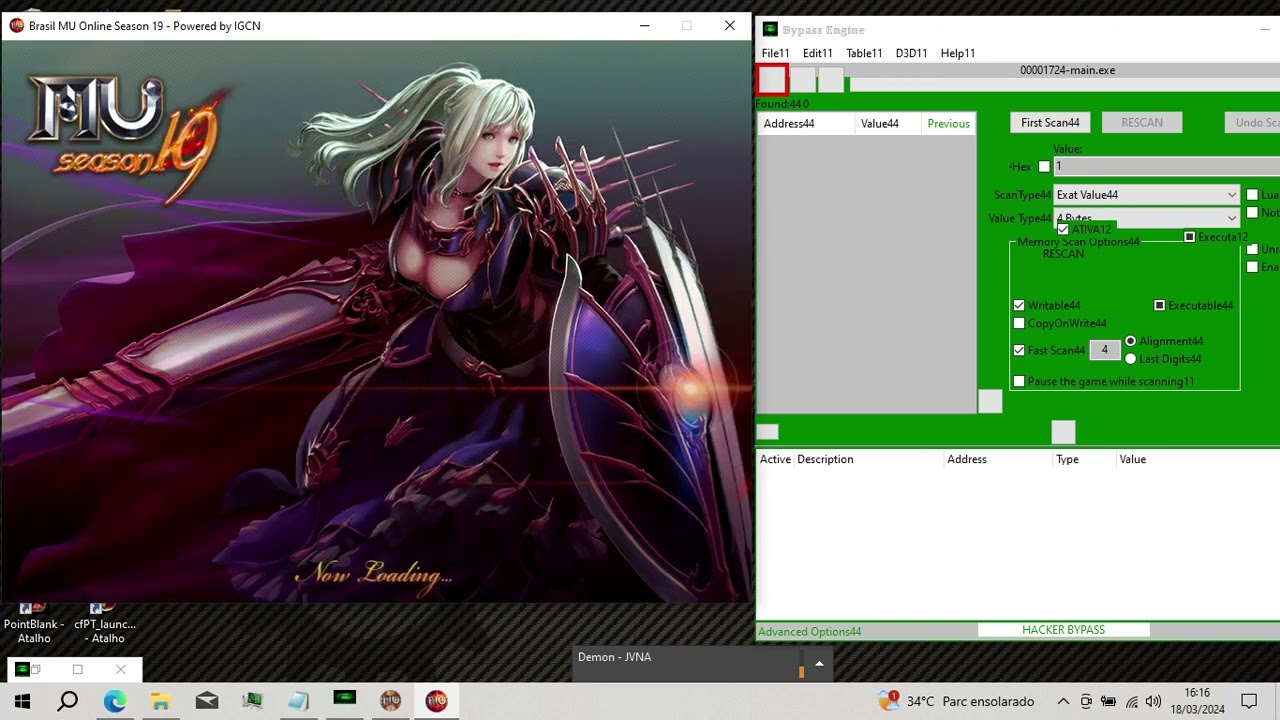Click the Fast Scan alignment value box 4
1280x720 pixels.
1104,350
